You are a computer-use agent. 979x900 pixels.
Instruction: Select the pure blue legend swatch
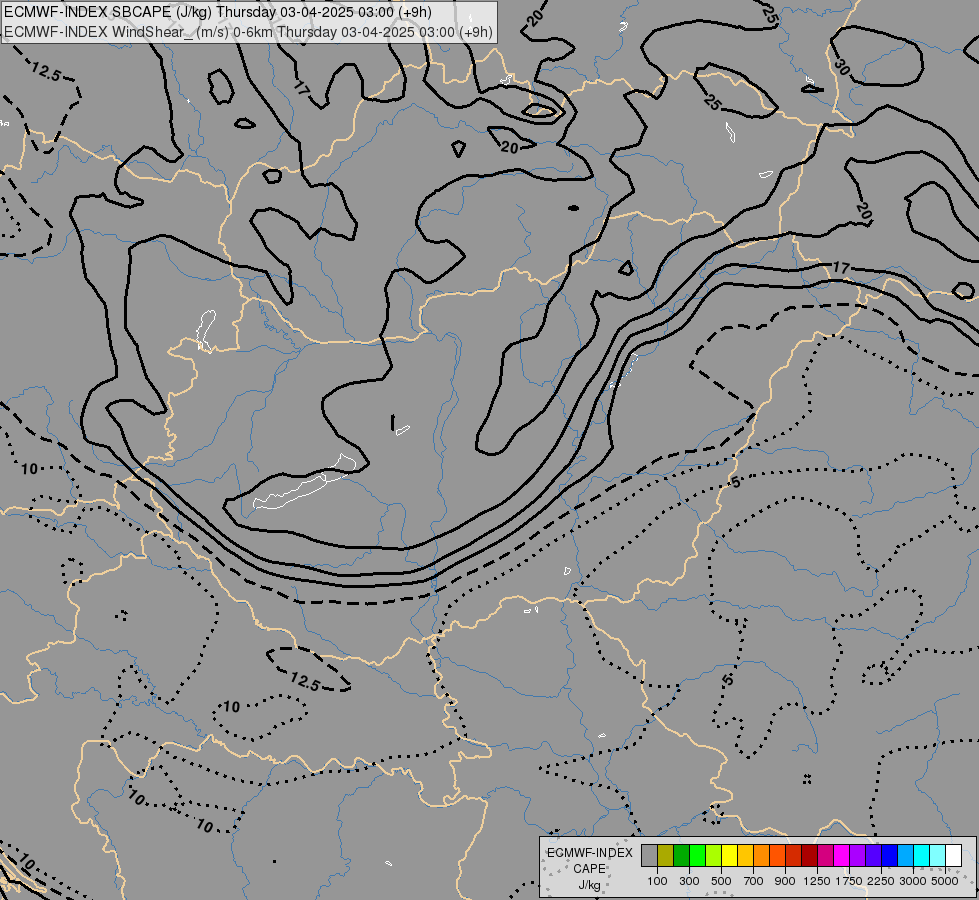click(x=889, y=856)
